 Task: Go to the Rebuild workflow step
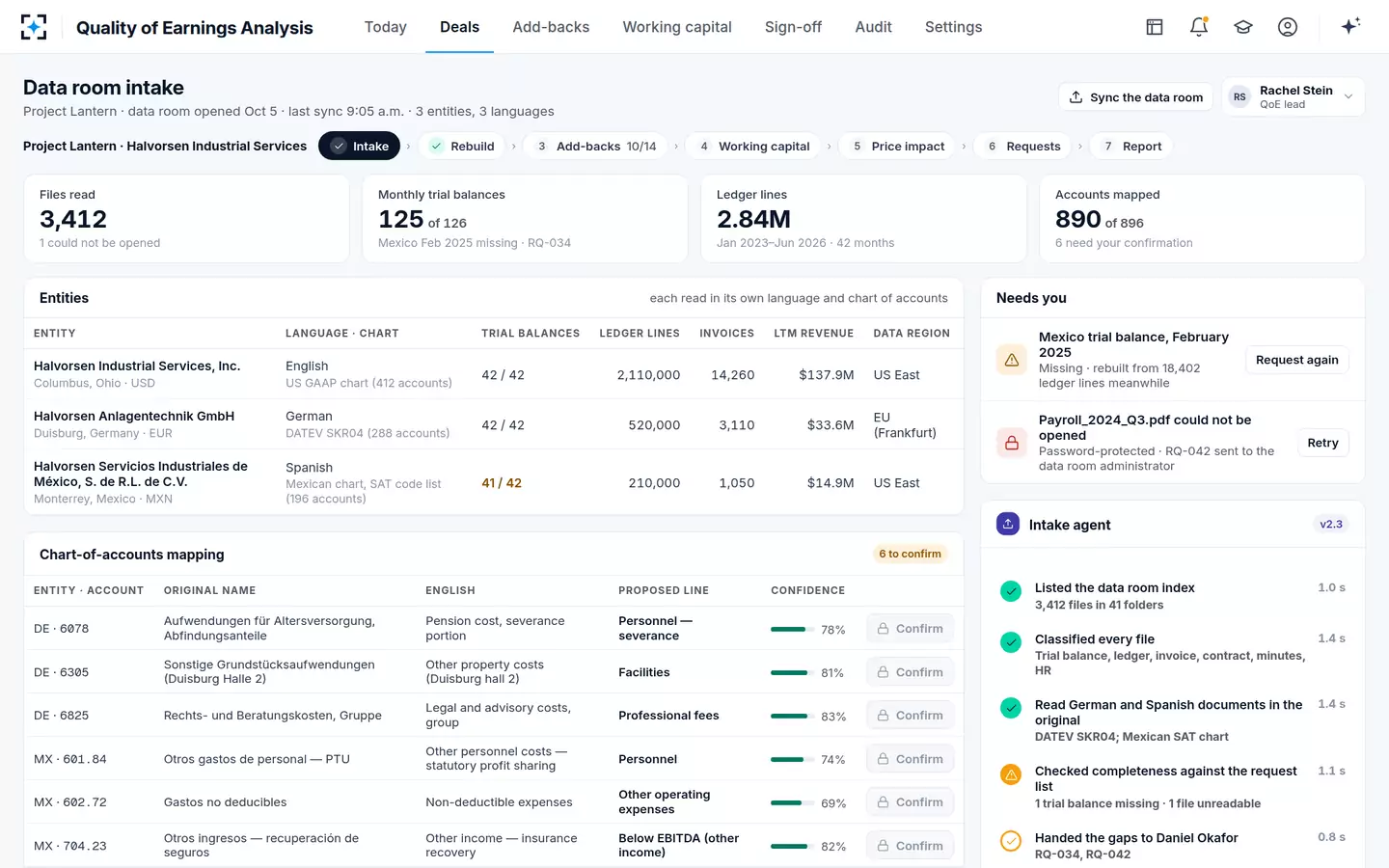tap(462, 146)
